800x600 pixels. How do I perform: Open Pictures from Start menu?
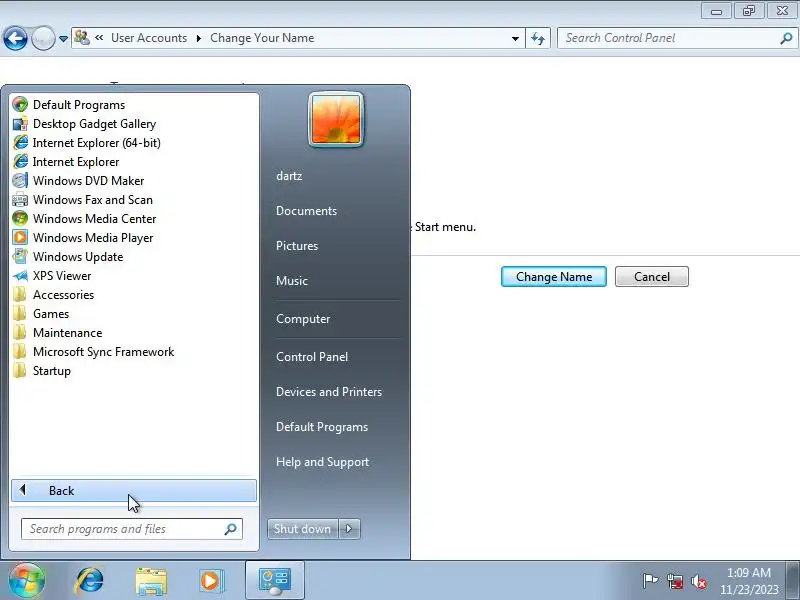297,246
